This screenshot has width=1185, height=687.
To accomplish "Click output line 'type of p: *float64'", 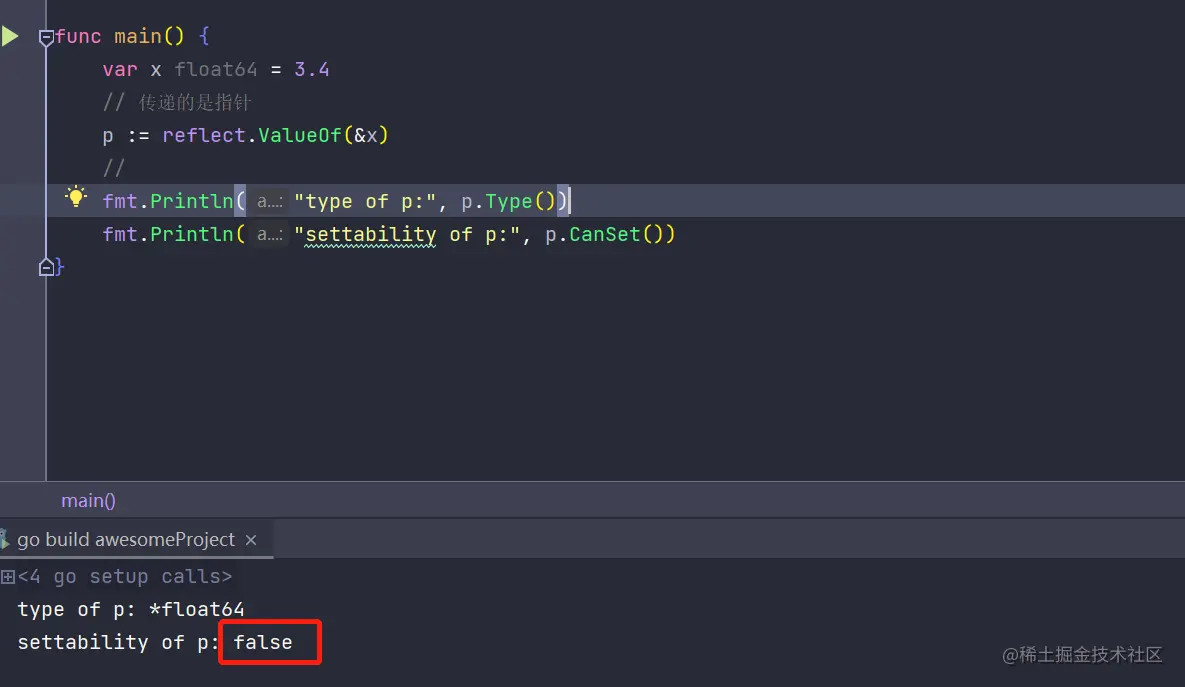I will point(131,609).
